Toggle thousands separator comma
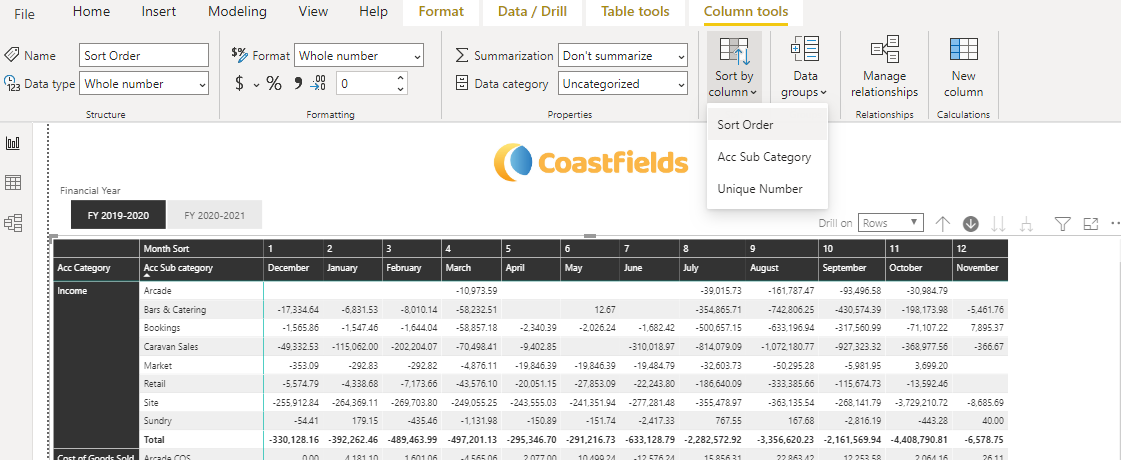 tap(298, 84)
